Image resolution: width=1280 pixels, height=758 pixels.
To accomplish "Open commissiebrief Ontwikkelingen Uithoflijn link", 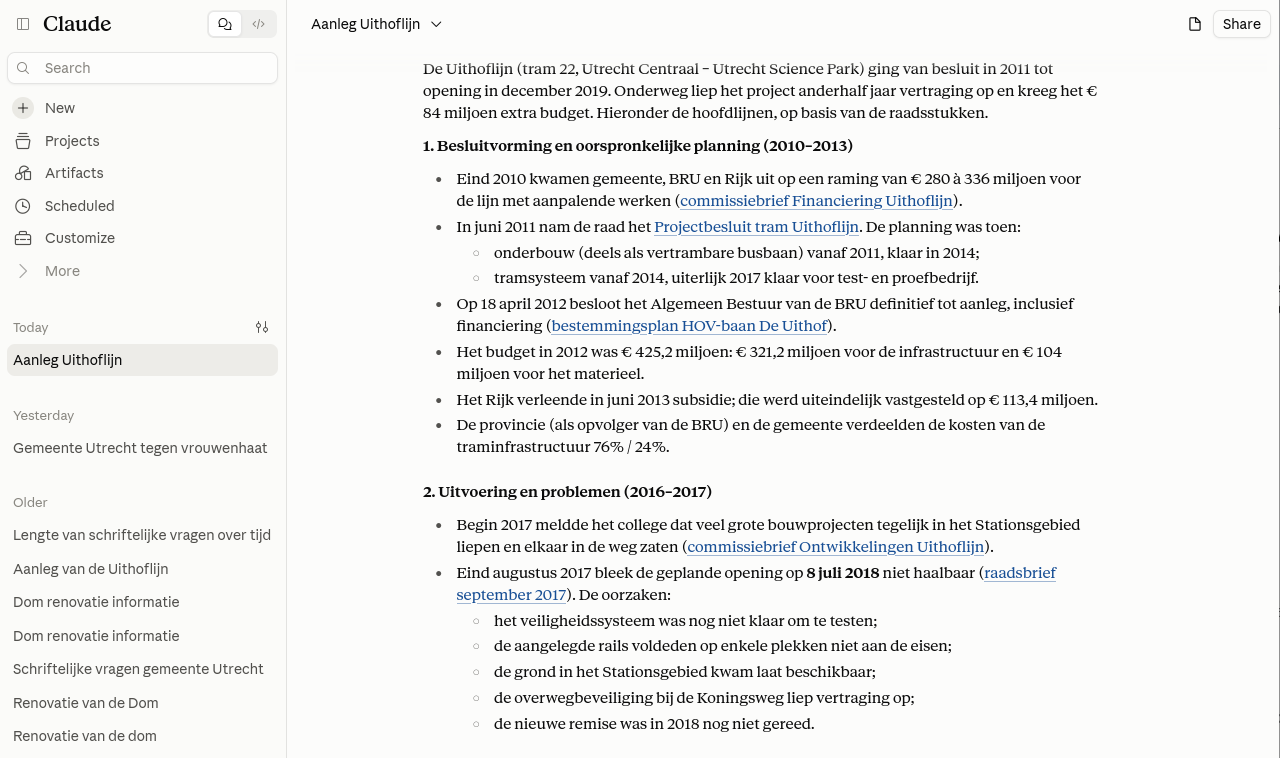I will coord(836,547).
